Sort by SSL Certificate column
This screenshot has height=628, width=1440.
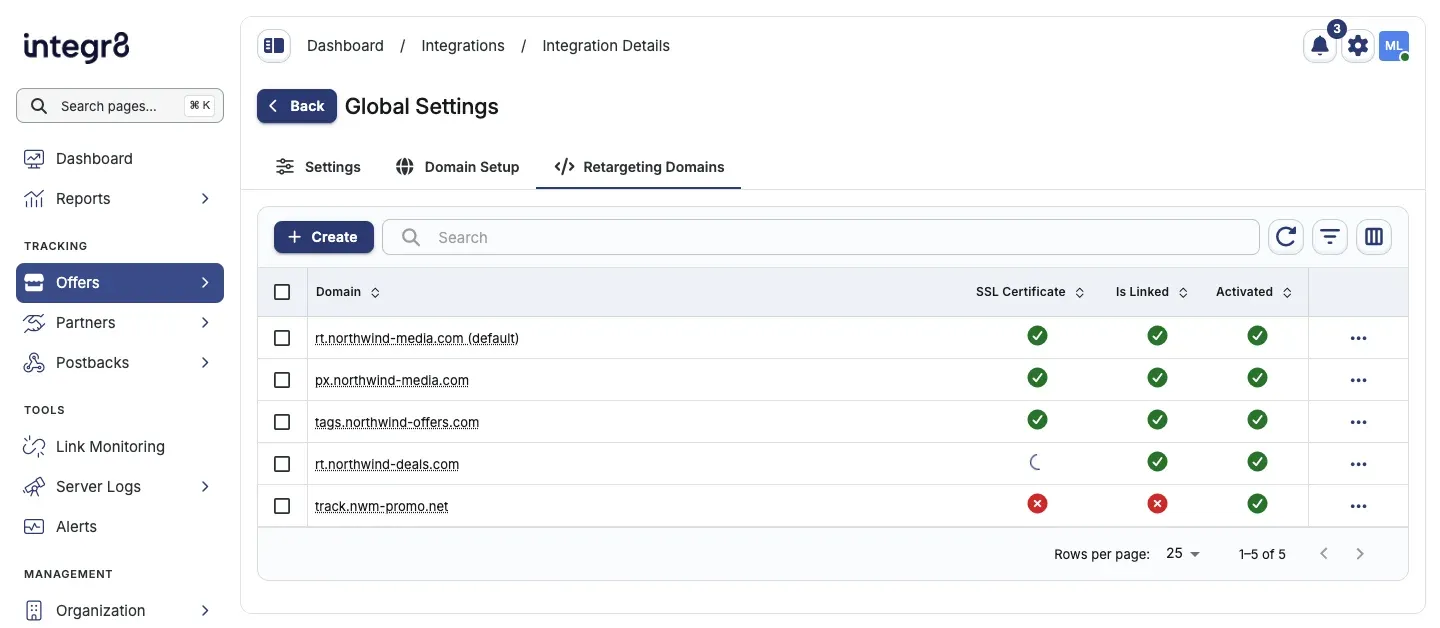[x=1030, y=292]
